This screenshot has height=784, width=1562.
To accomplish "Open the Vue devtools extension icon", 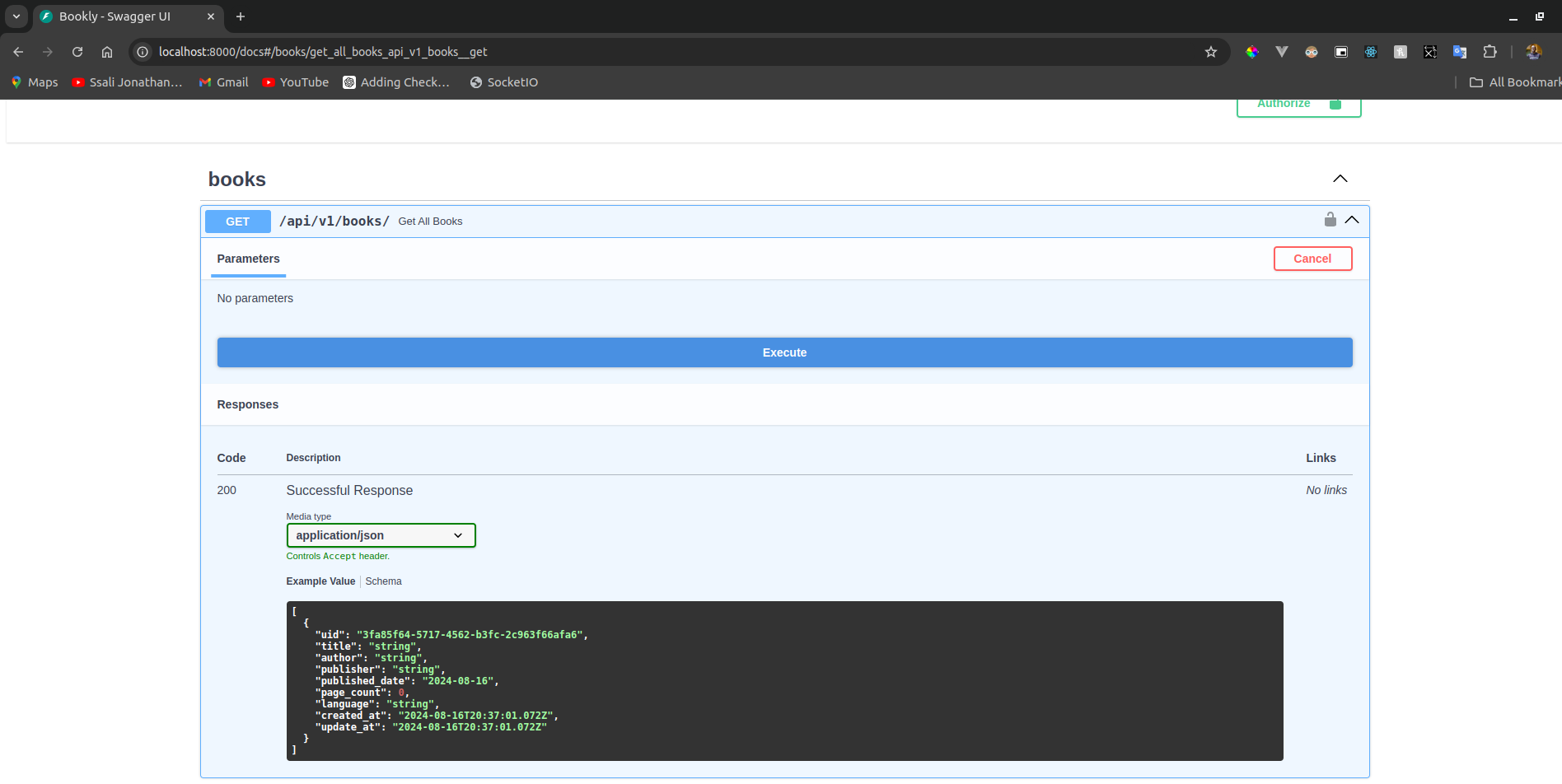I will point(1282,52).
